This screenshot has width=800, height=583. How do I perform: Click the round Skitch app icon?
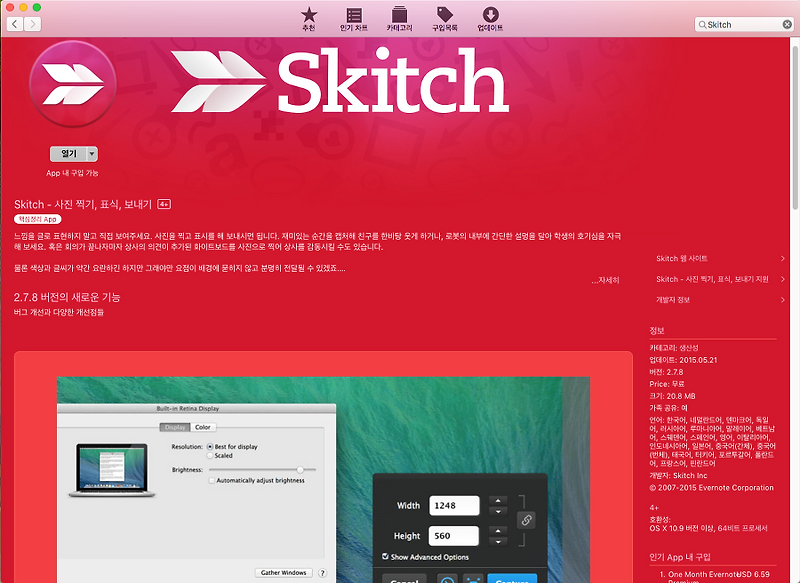coord(72,84)
